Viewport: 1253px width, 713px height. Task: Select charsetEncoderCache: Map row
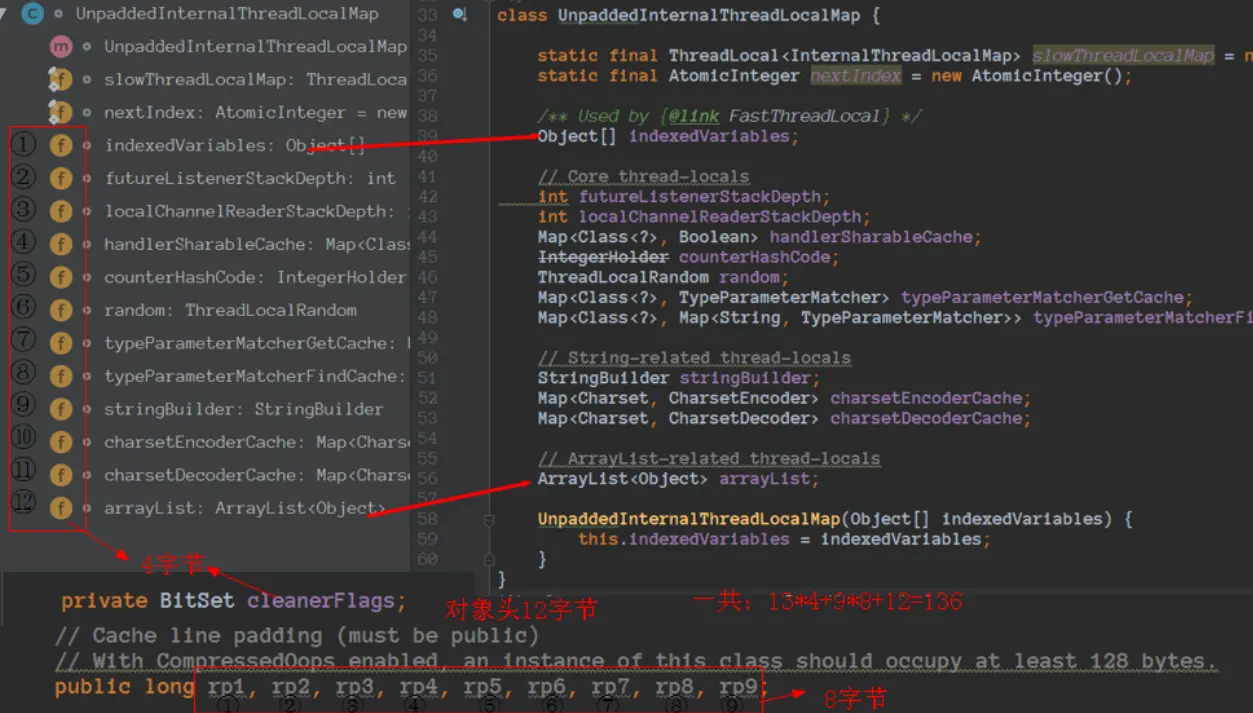pos(255,442)
